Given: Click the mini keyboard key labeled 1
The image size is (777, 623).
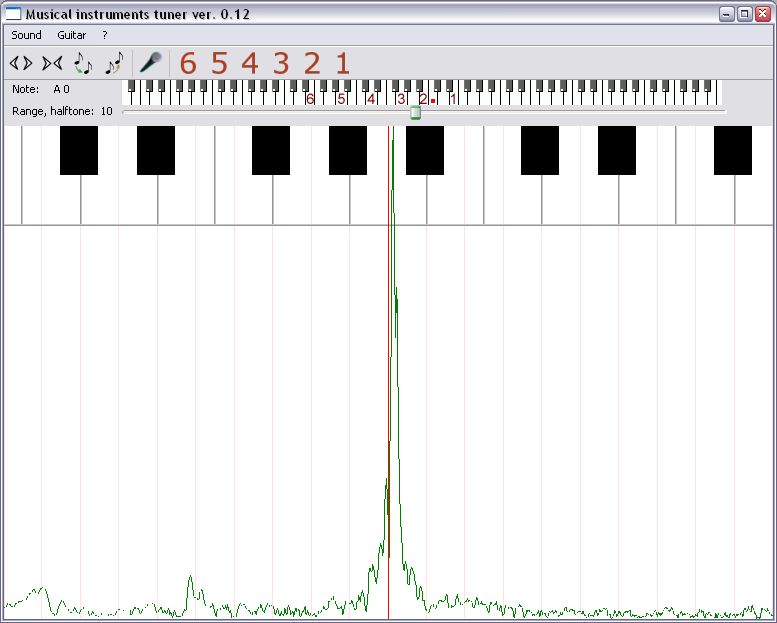Looking at the screenshot, I should (x=453, y=99).
